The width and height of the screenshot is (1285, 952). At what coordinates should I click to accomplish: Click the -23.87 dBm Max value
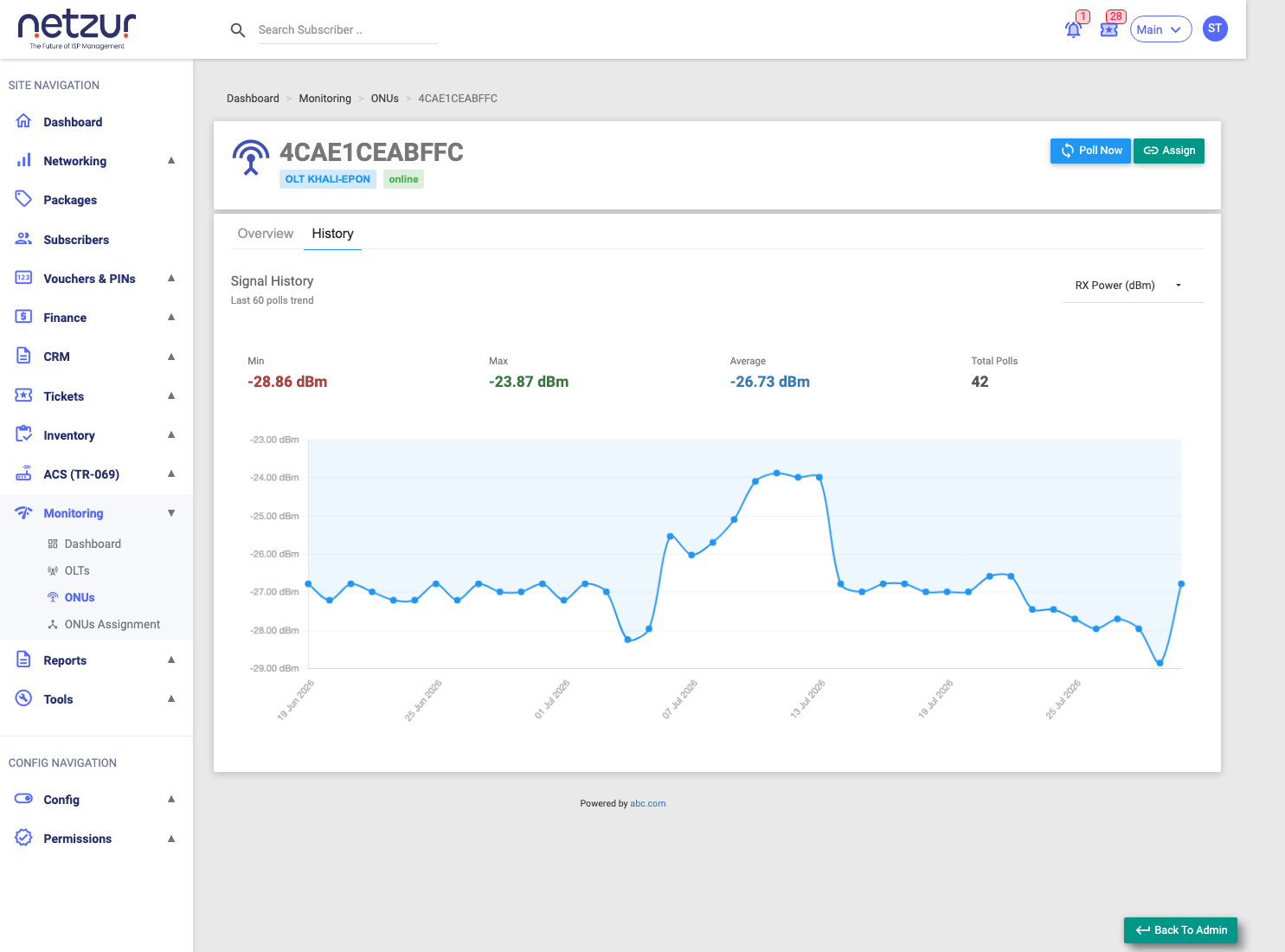529,382
